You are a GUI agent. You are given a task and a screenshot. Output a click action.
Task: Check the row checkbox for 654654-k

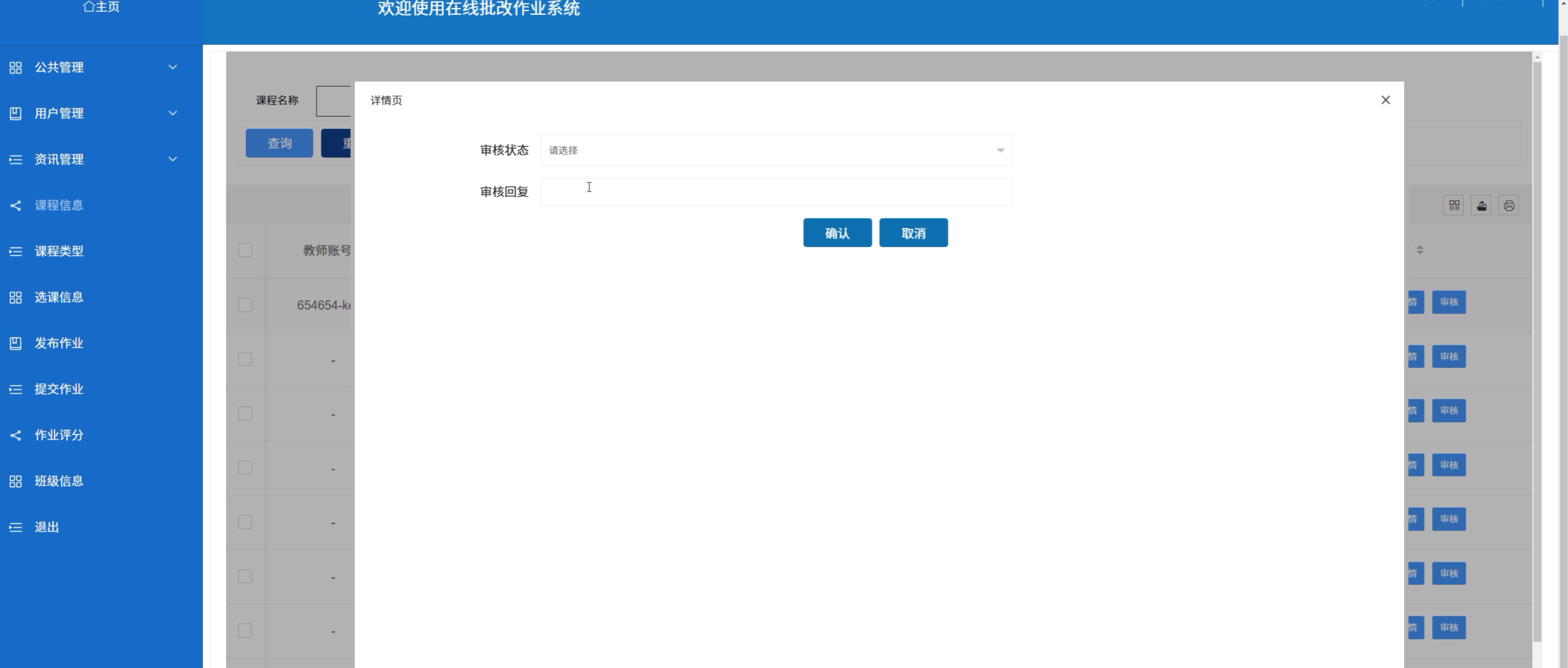pos(245,305)
